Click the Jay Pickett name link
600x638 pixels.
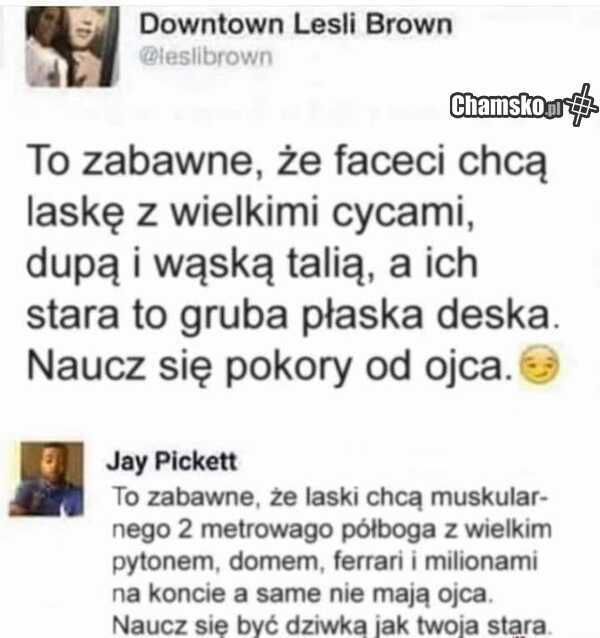point(171,462)
